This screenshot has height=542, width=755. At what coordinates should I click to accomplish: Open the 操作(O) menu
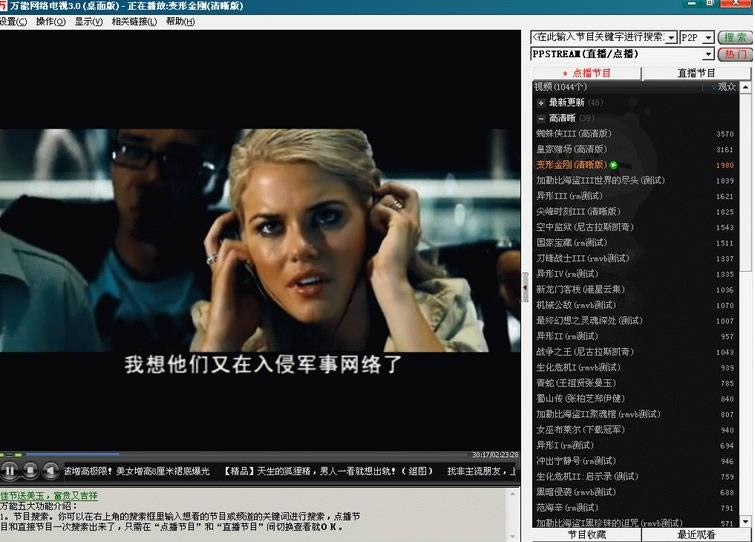[x=51, y=22]
